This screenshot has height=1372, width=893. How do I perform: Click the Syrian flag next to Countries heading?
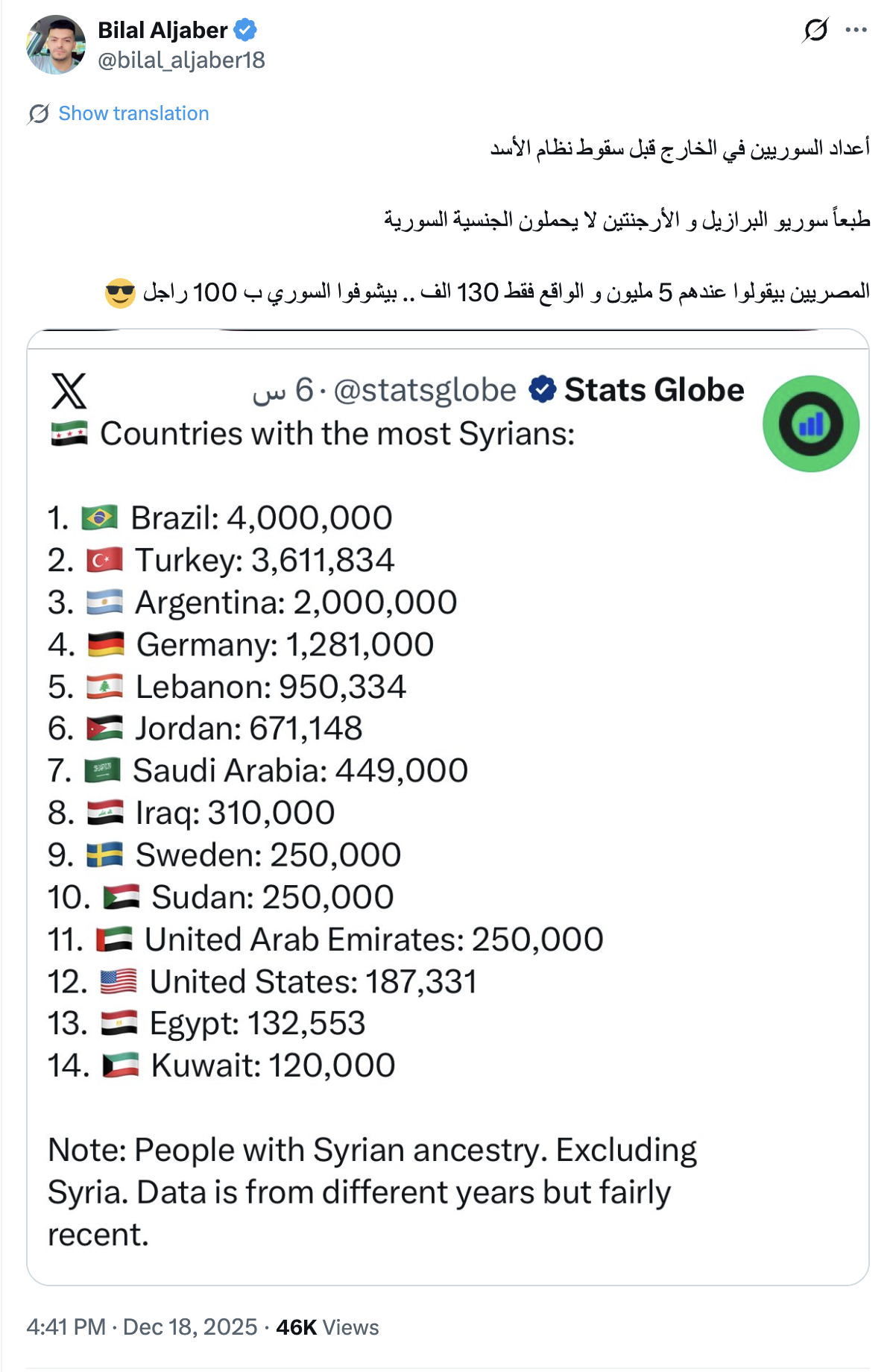69,433
